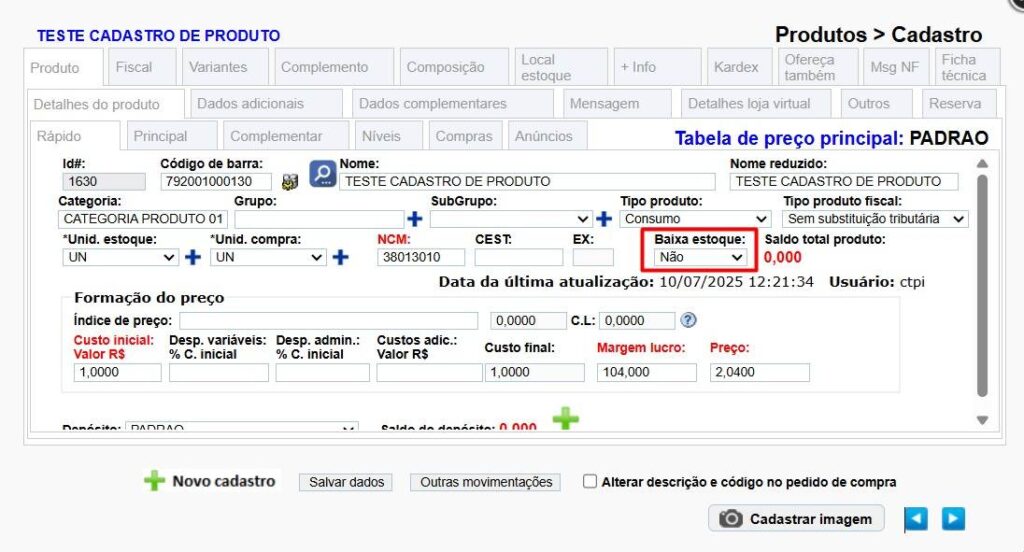
Task: Click the plus icon next to SubGrupo
Action: point(604,218)
